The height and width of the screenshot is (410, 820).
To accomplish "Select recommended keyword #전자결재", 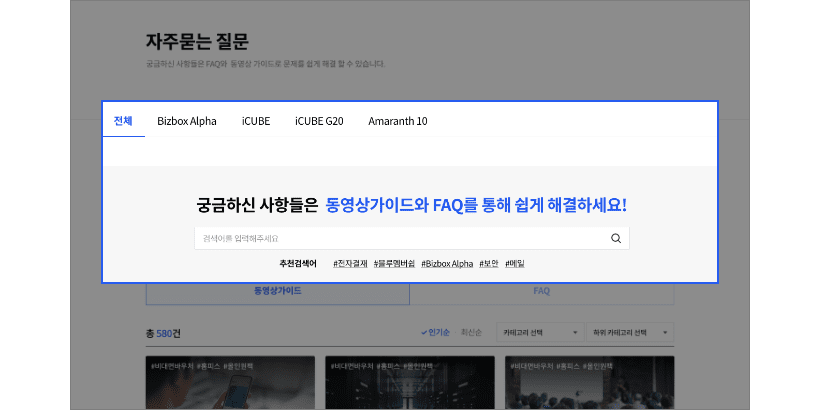I will pos(350,264).
